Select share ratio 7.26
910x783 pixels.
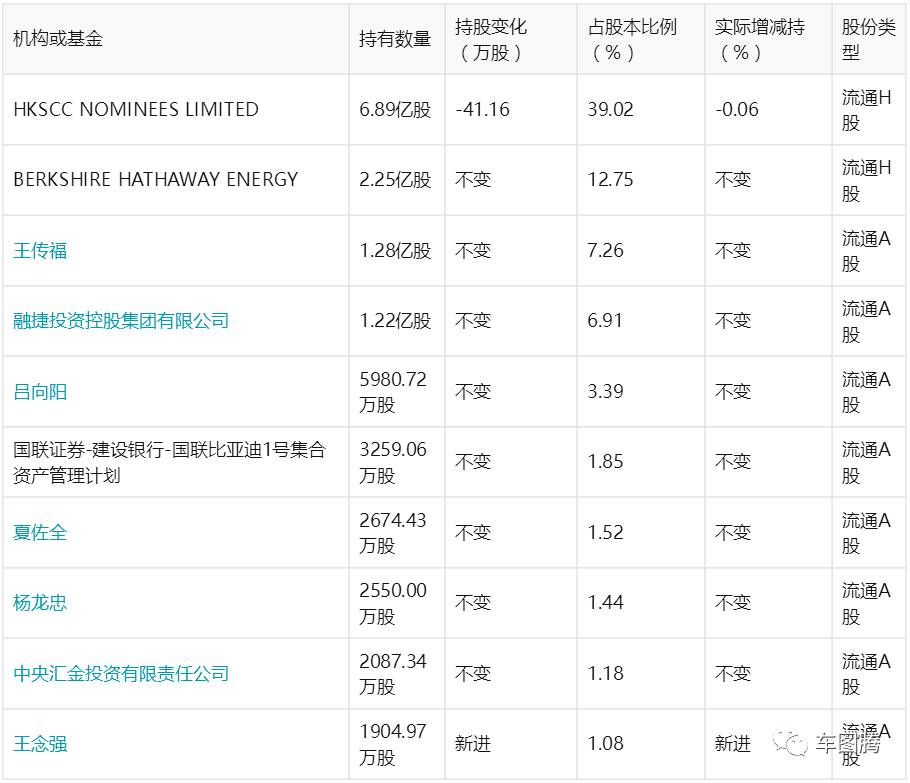[x=605, y=251]
